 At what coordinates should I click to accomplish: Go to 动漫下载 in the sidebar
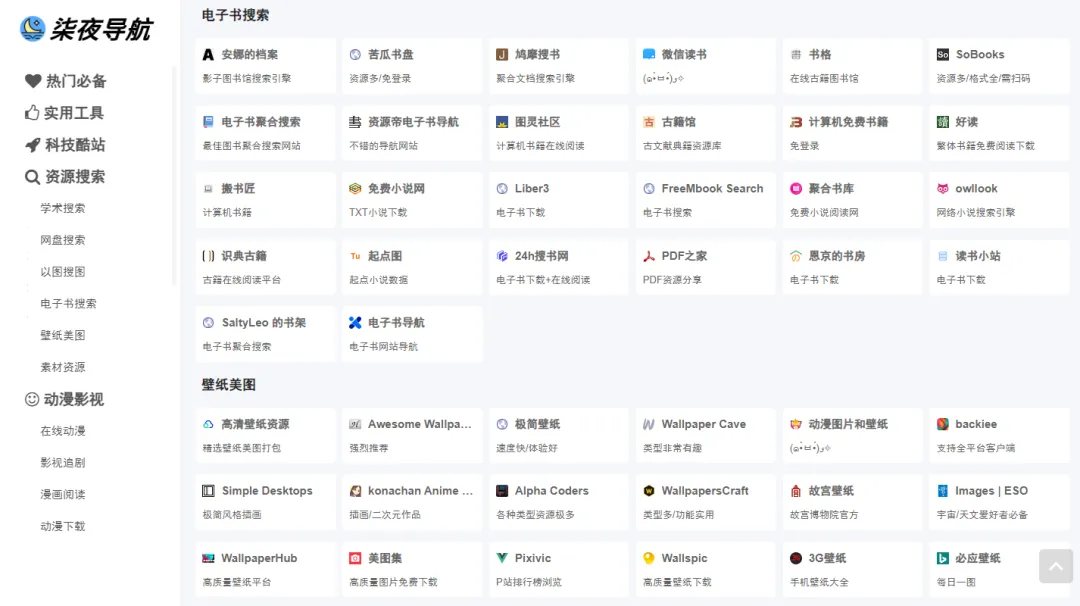pyautogui.click(x=63, y=526)
